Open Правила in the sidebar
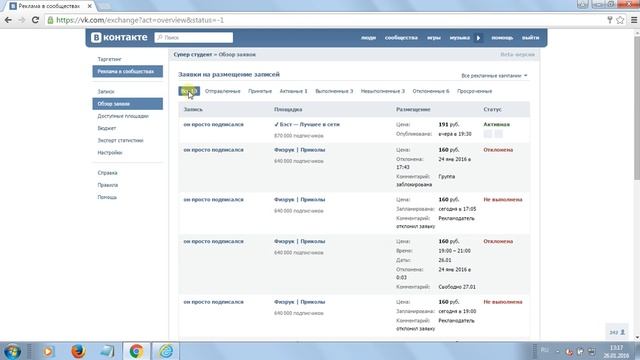This screenshot has height=360, width=640. pos(107,185)
